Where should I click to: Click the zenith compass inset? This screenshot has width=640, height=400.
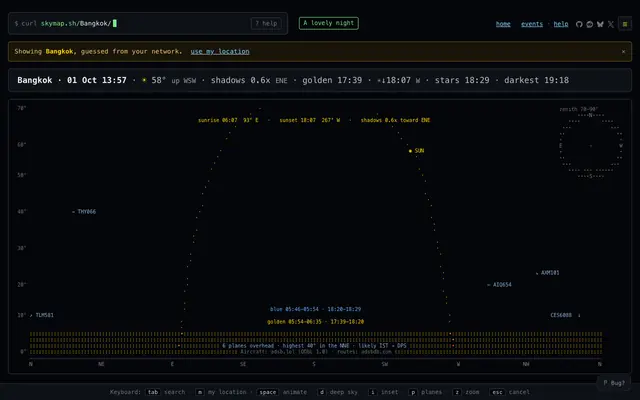591,143
